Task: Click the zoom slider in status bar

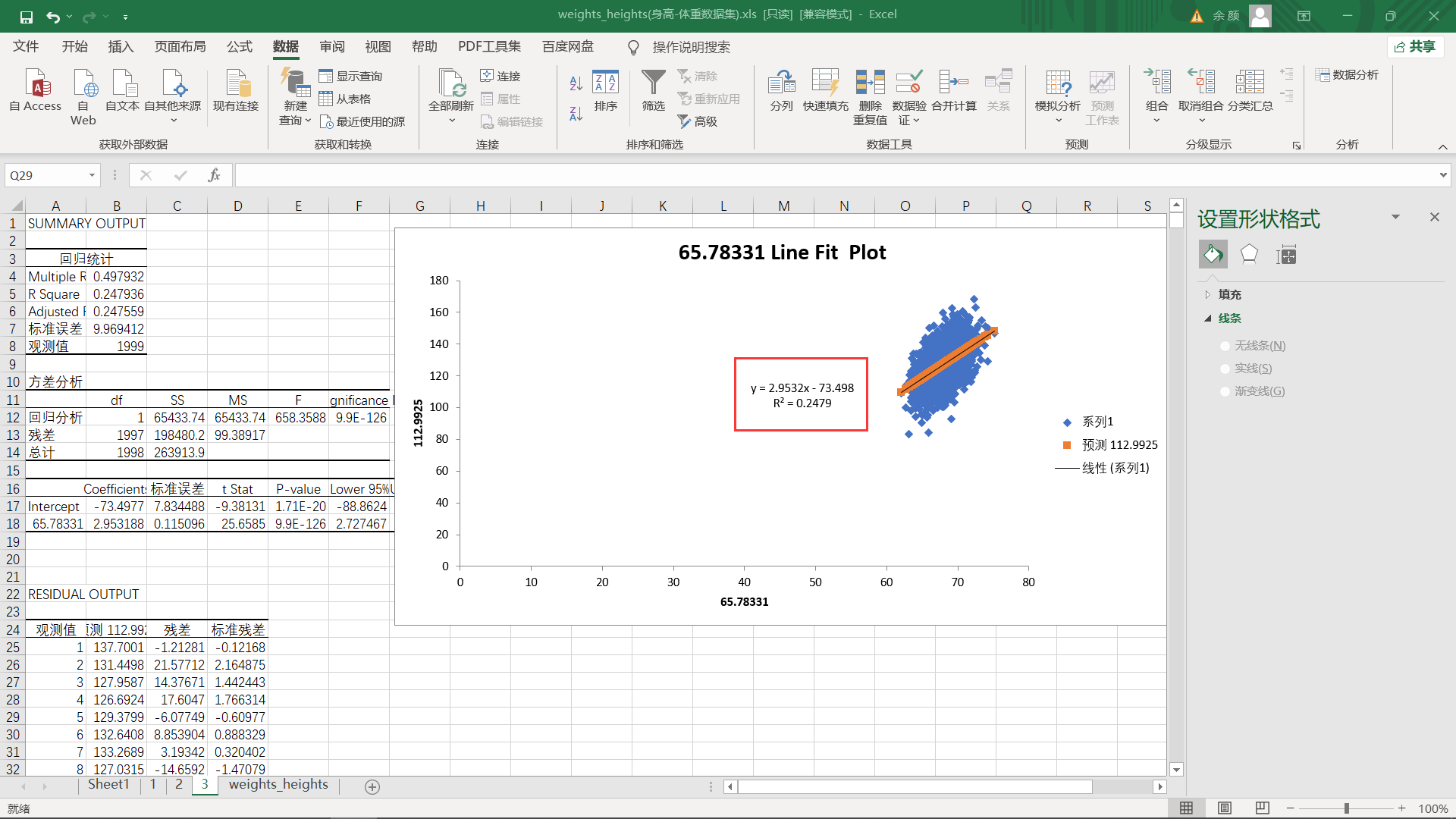Action: click(x=1346, y=808)
